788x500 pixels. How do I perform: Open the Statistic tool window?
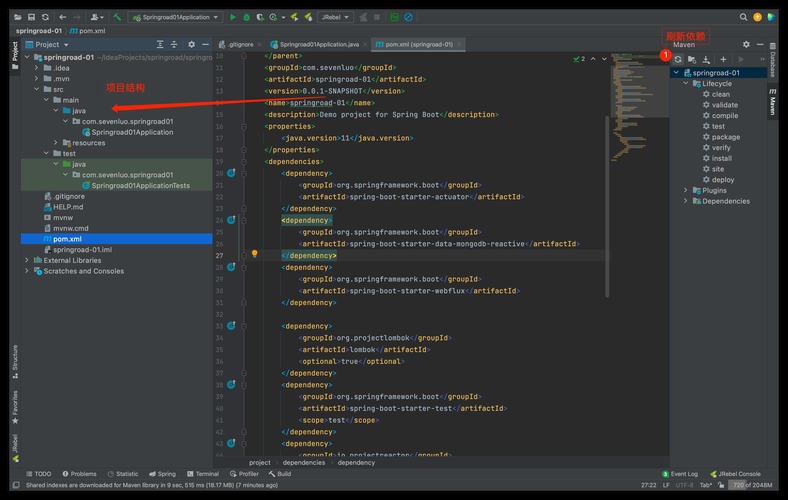coord(123,474)
